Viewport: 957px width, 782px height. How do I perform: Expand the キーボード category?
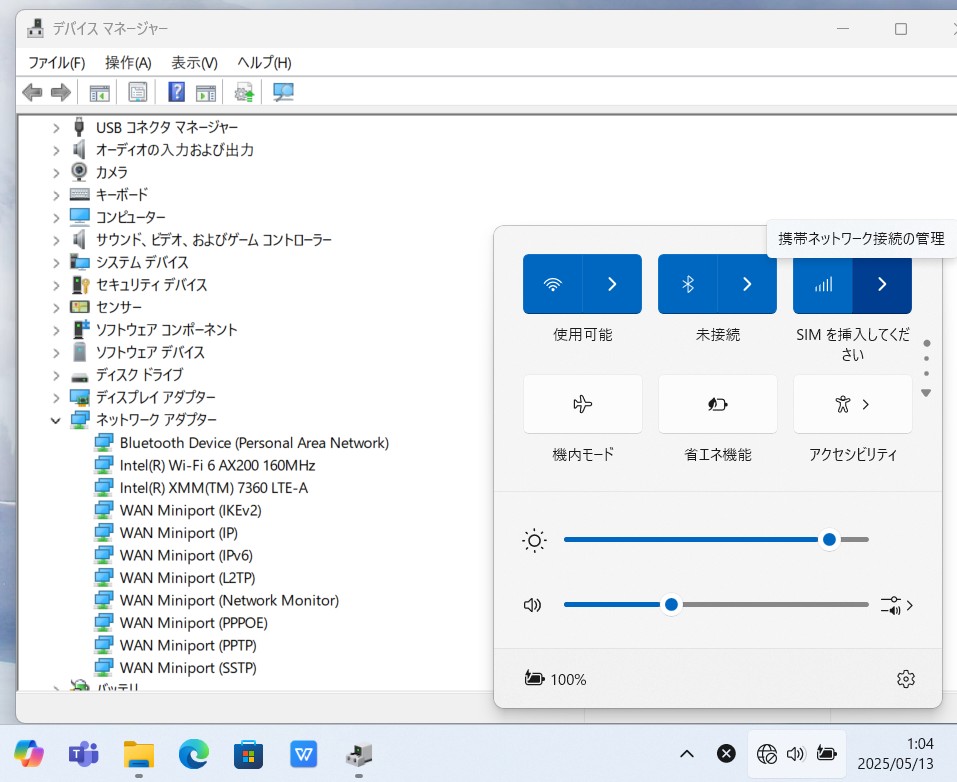click(56, 195)
